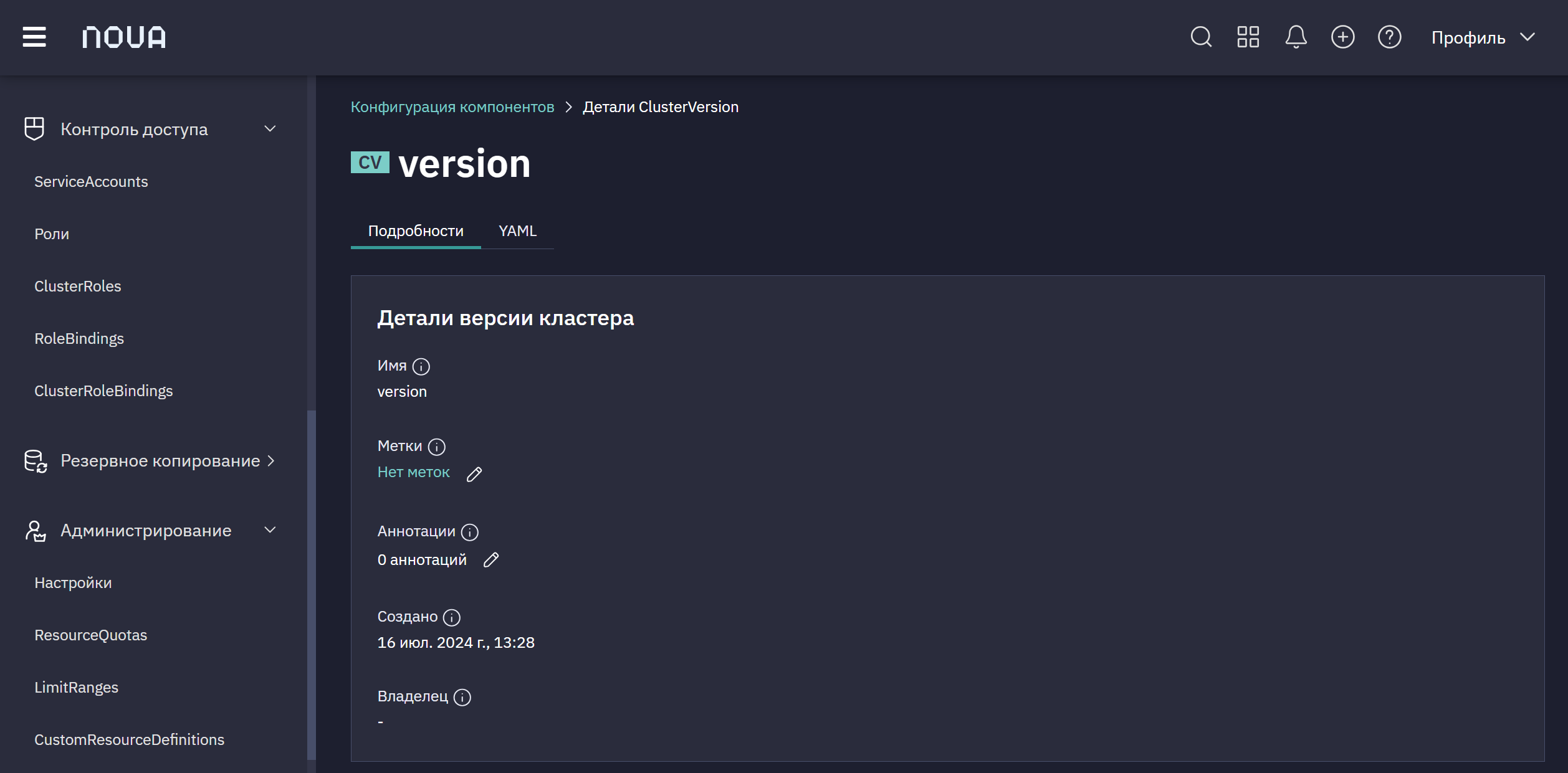Open the hamburger navigation menu
This screenshot has width=1568, height=773.
pos(34,37)
